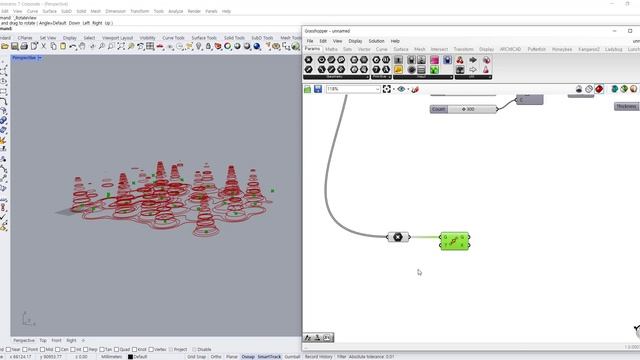Expand Geometry panel group in Params tab
This screenshot has width=640, height=360.
[x=336, y=77]
